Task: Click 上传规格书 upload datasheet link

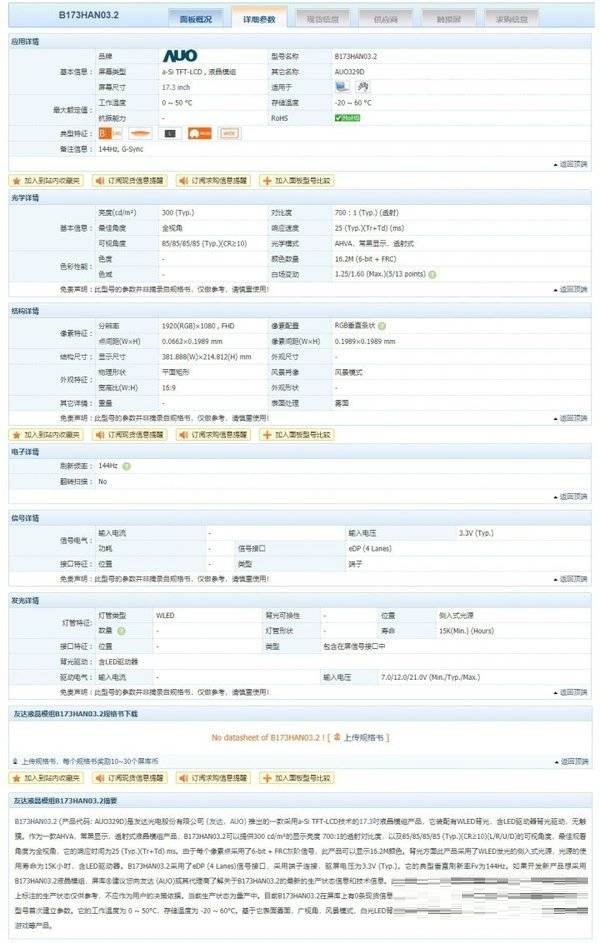Action: coord(366,737)
